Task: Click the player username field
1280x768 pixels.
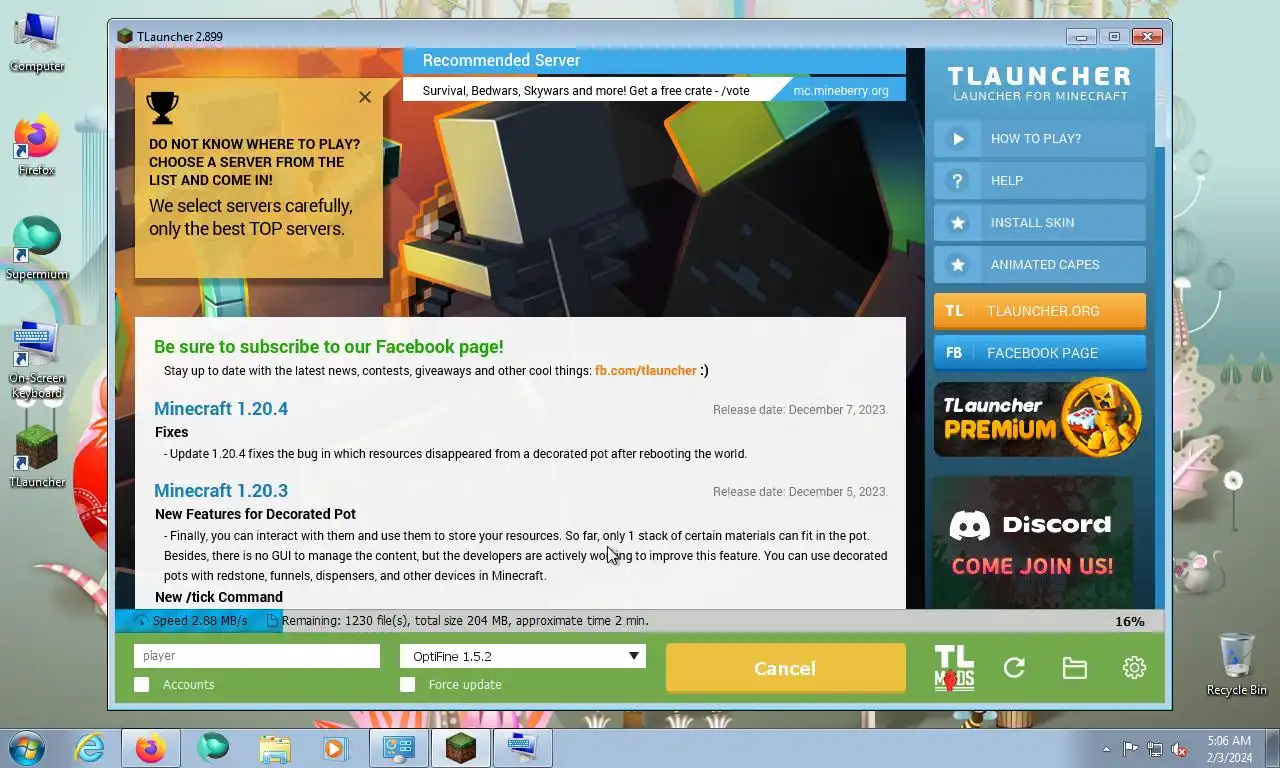Action: pos(257,656)
